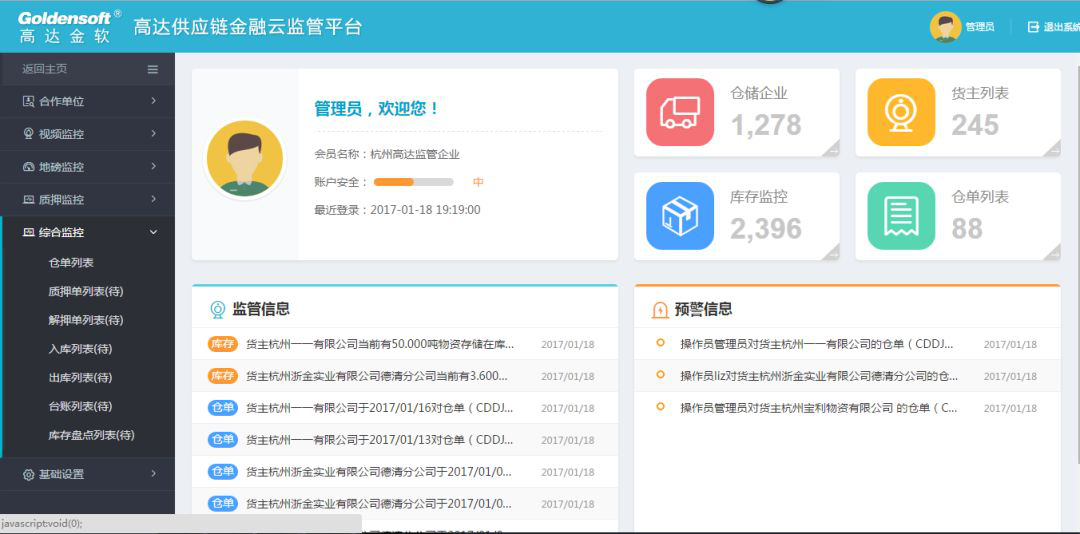The height and width of the screenshot is (534, 1080).
Task: Open 仓单列表 in the sidebar submenu
Action: click(71, 263)
